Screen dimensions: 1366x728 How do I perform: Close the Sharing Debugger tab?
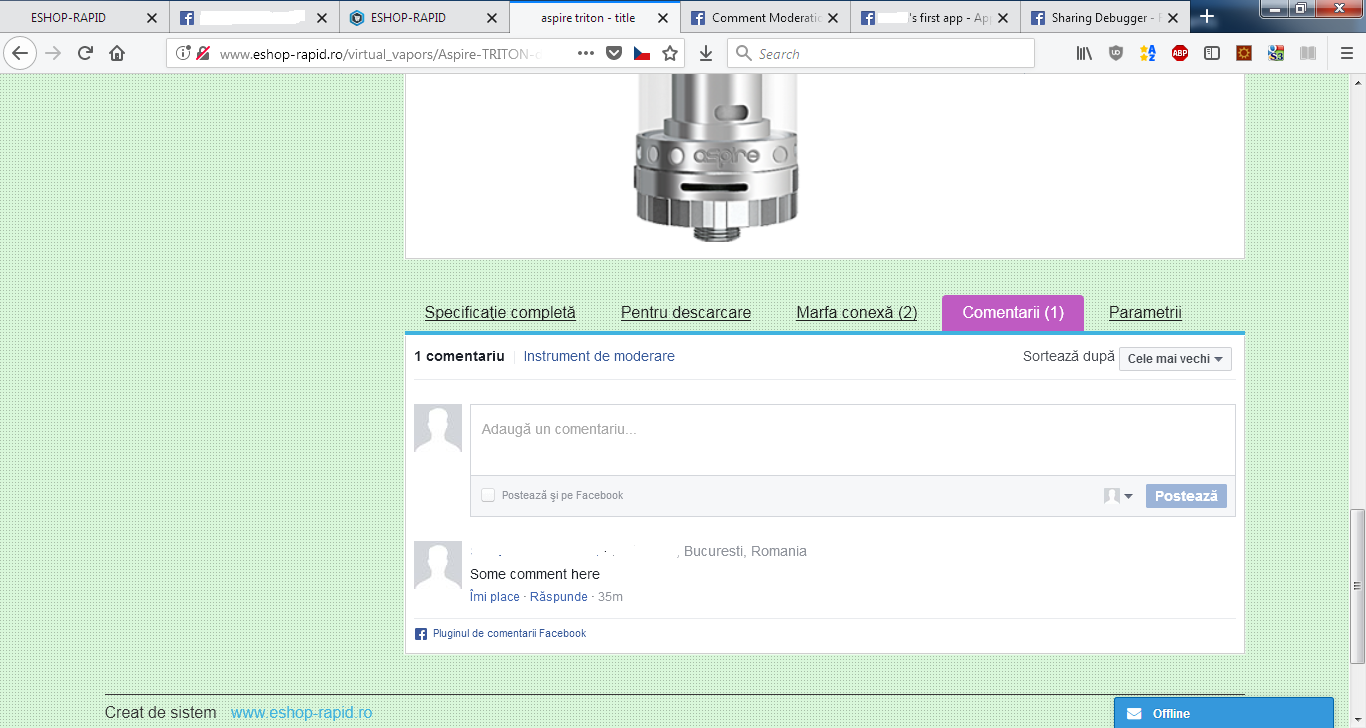1172,18
